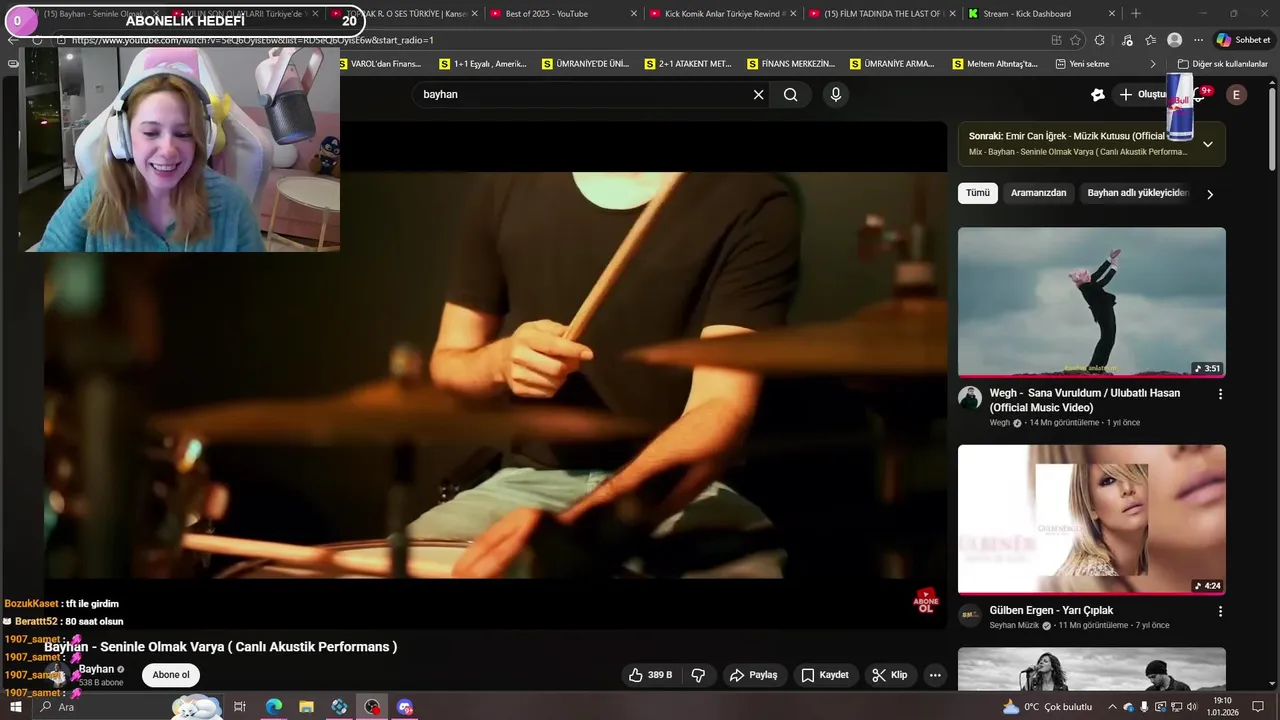The width and height of the screenshot is (1280, 720).
Task: Expand the Sonraki mix playlist panel
Action: pos(1208,144)
